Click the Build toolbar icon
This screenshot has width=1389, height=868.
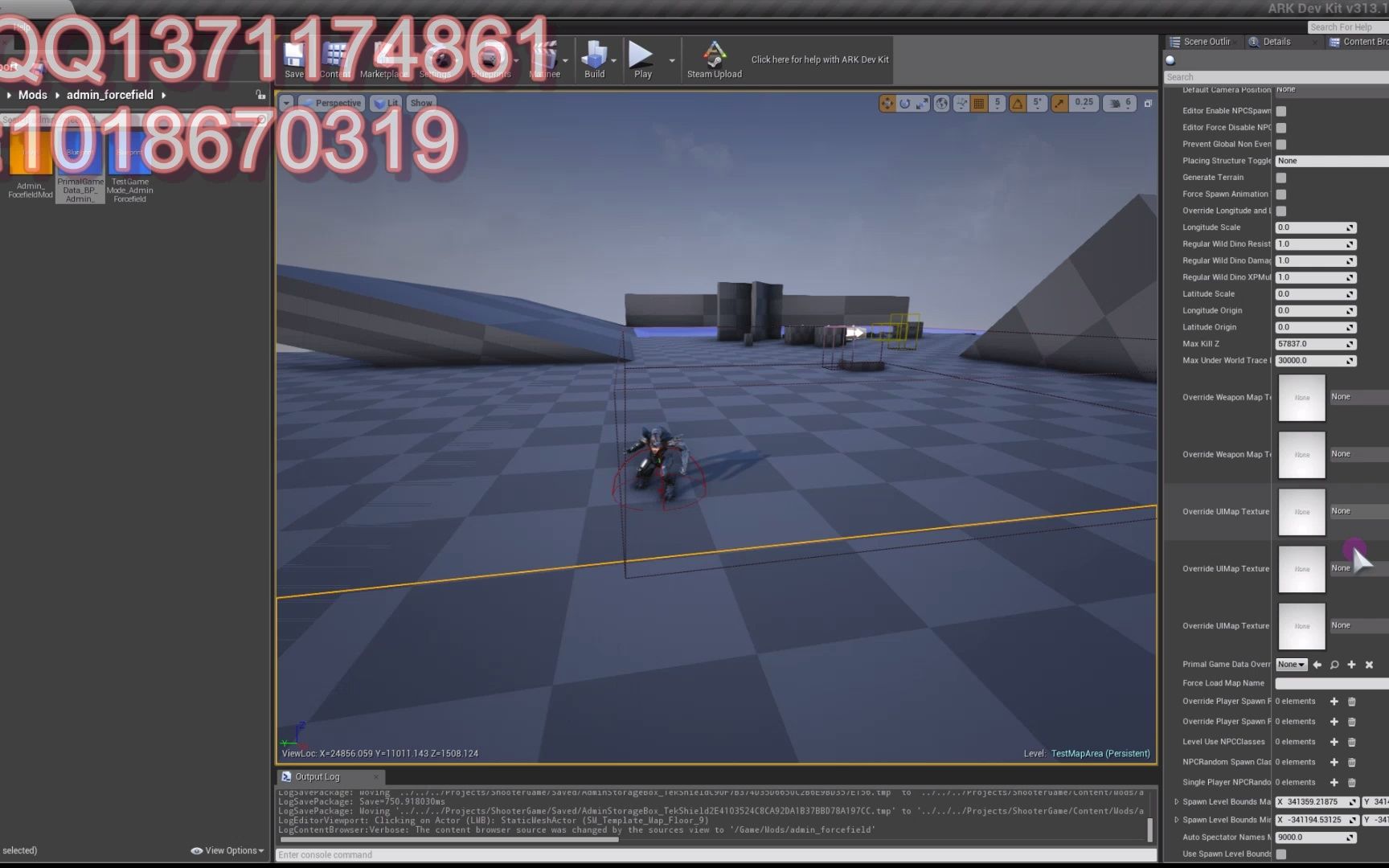tap(596, 56)
